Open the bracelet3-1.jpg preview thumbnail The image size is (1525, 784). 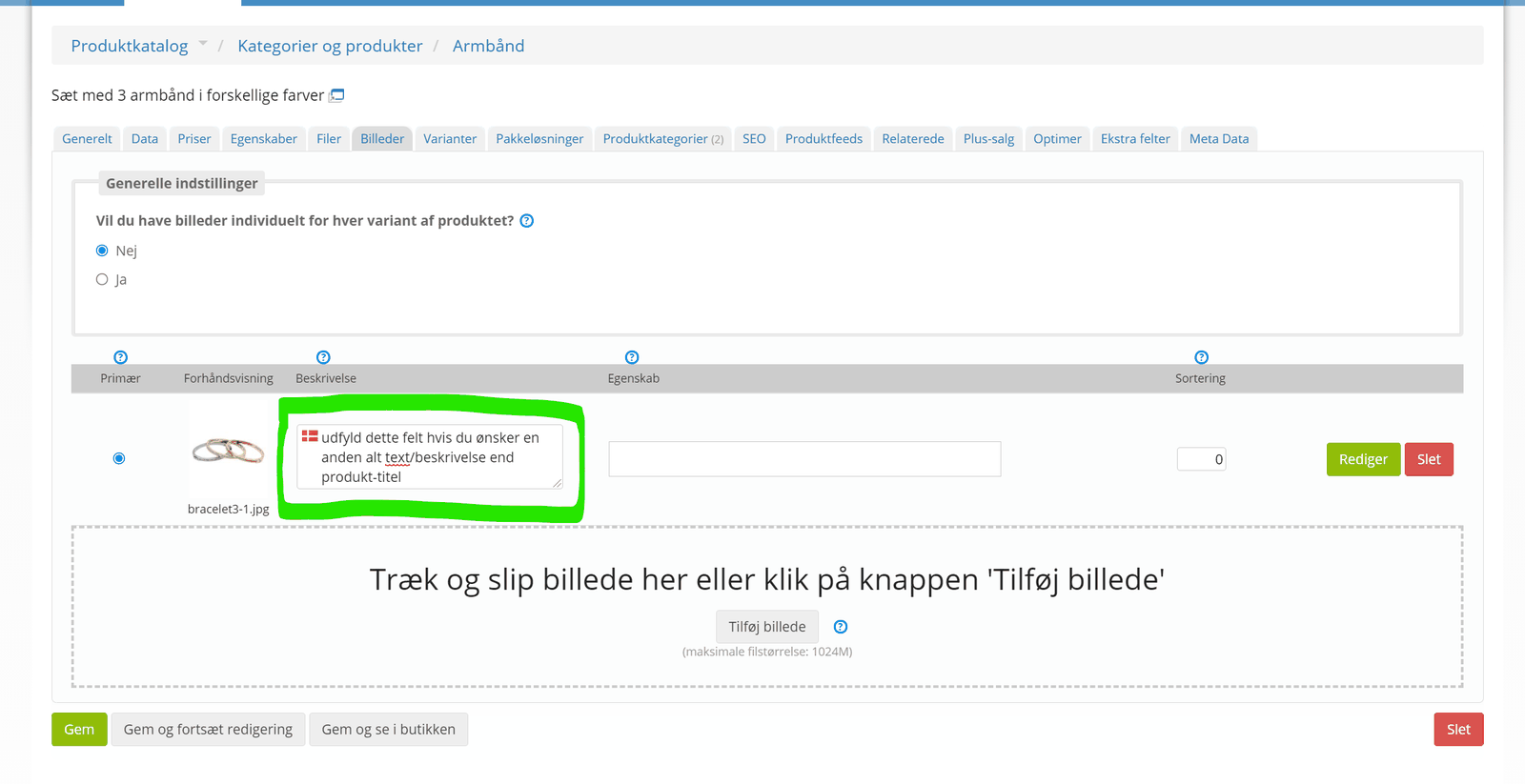228,450
